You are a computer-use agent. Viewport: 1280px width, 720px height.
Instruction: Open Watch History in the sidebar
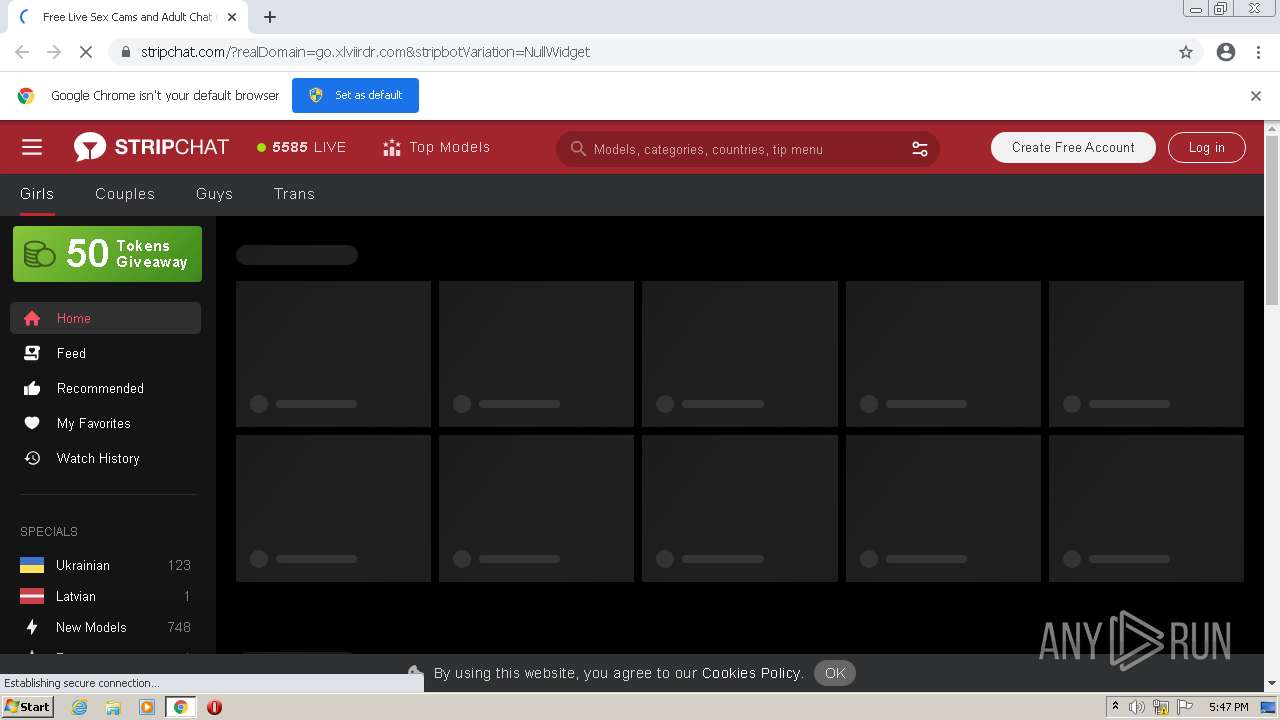[x=105, y=458]
